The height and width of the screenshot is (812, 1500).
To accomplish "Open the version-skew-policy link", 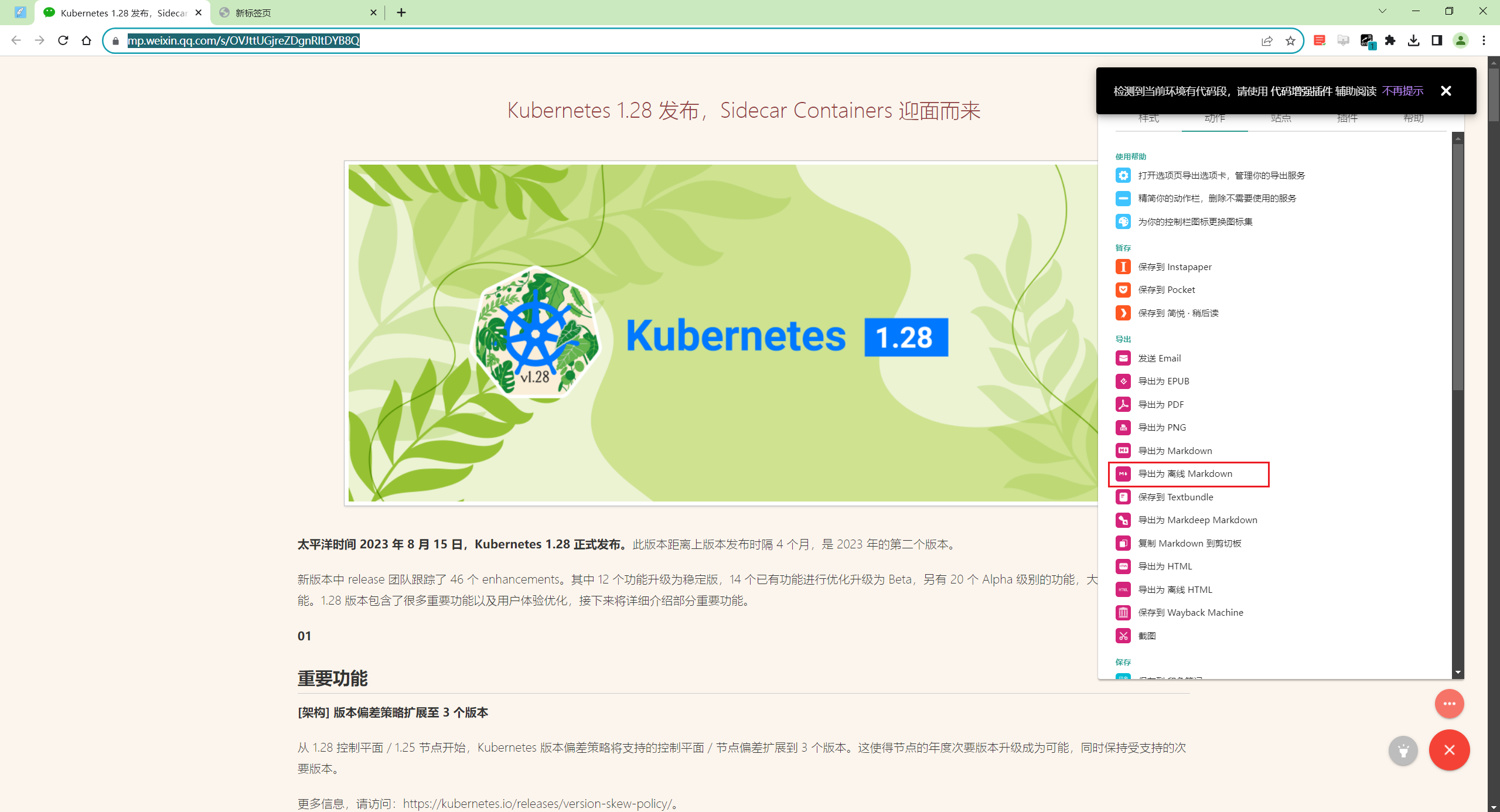I will [537, 803].
